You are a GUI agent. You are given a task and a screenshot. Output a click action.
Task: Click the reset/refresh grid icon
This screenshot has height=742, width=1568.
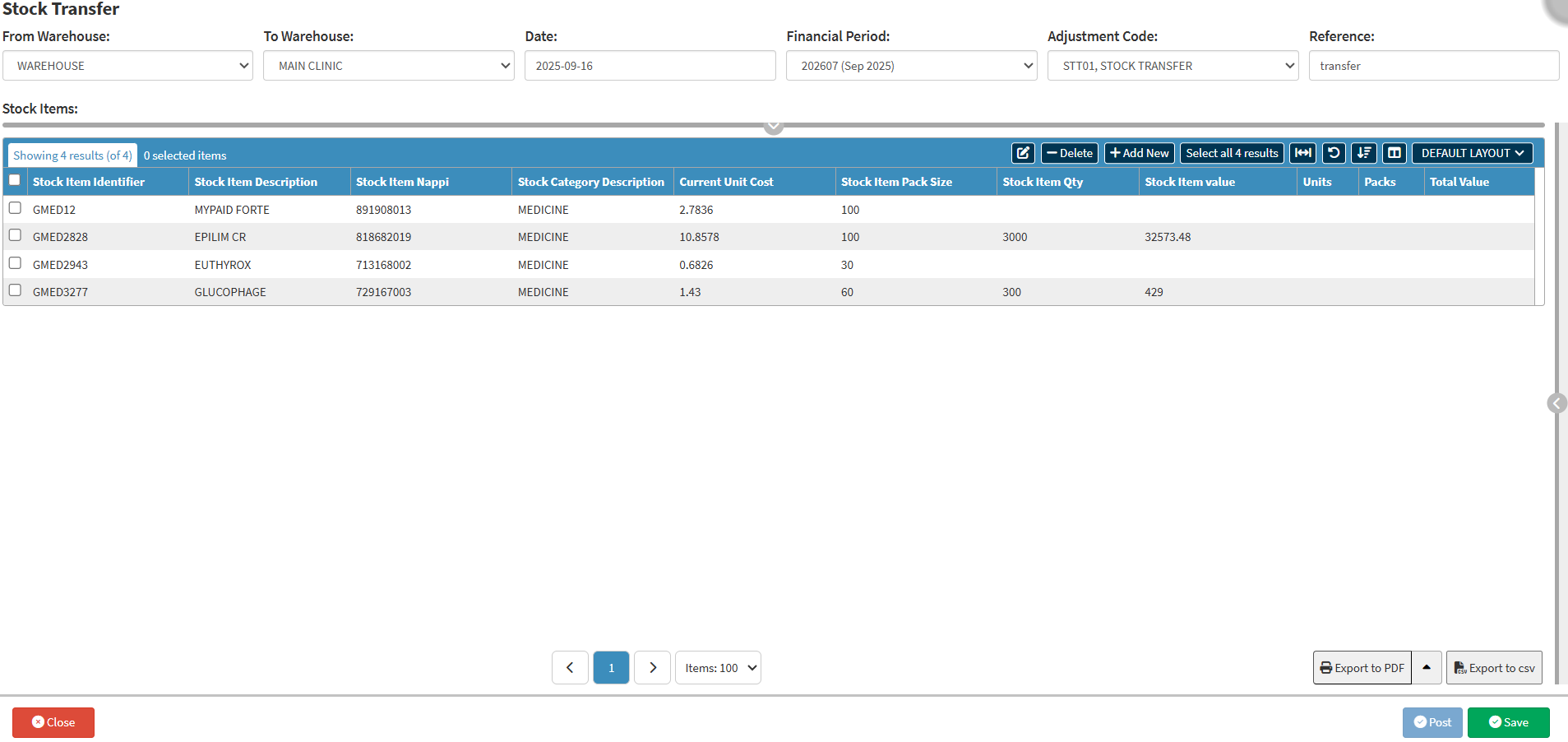(x=1334, y=153)
